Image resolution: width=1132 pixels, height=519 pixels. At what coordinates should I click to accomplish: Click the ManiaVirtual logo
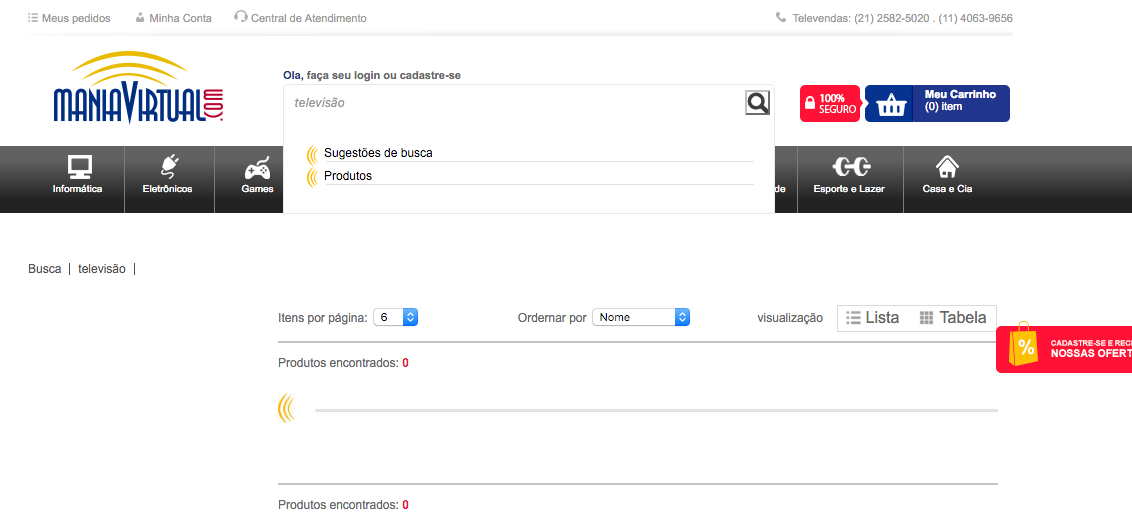[x=138, y=88]
